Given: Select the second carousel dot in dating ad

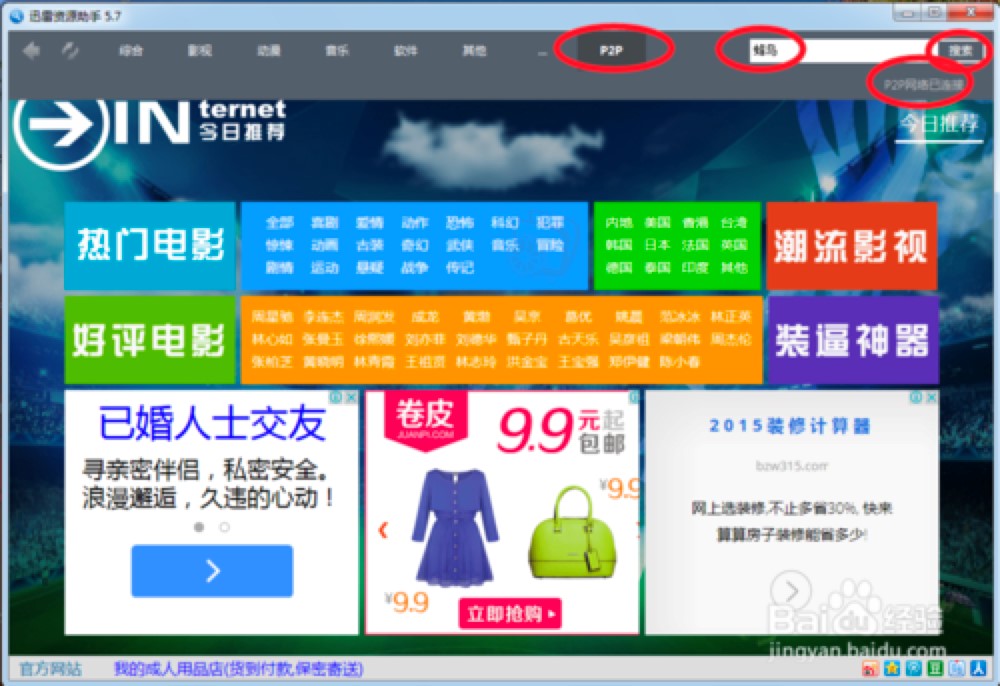Looking at the screenshot, I should pyautogui.click(x=224, y=527).
